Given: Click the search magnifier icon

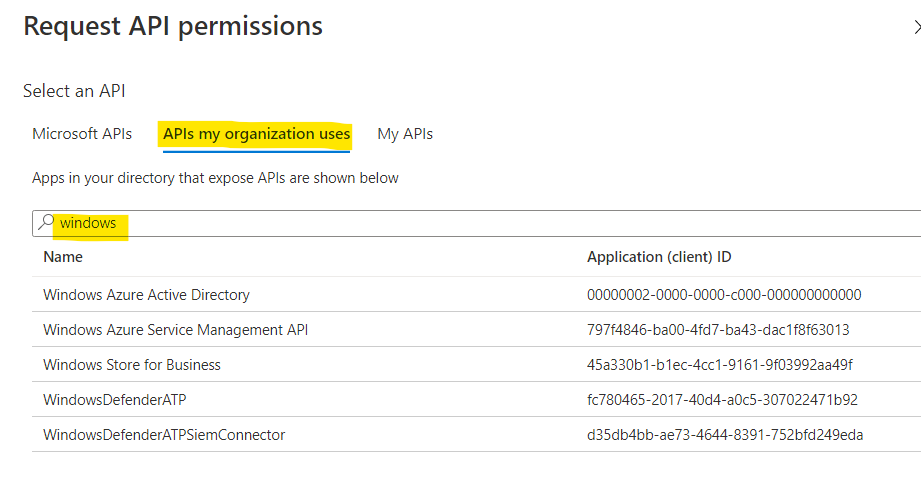Looking at the screenshot, I should click(46, 224).
